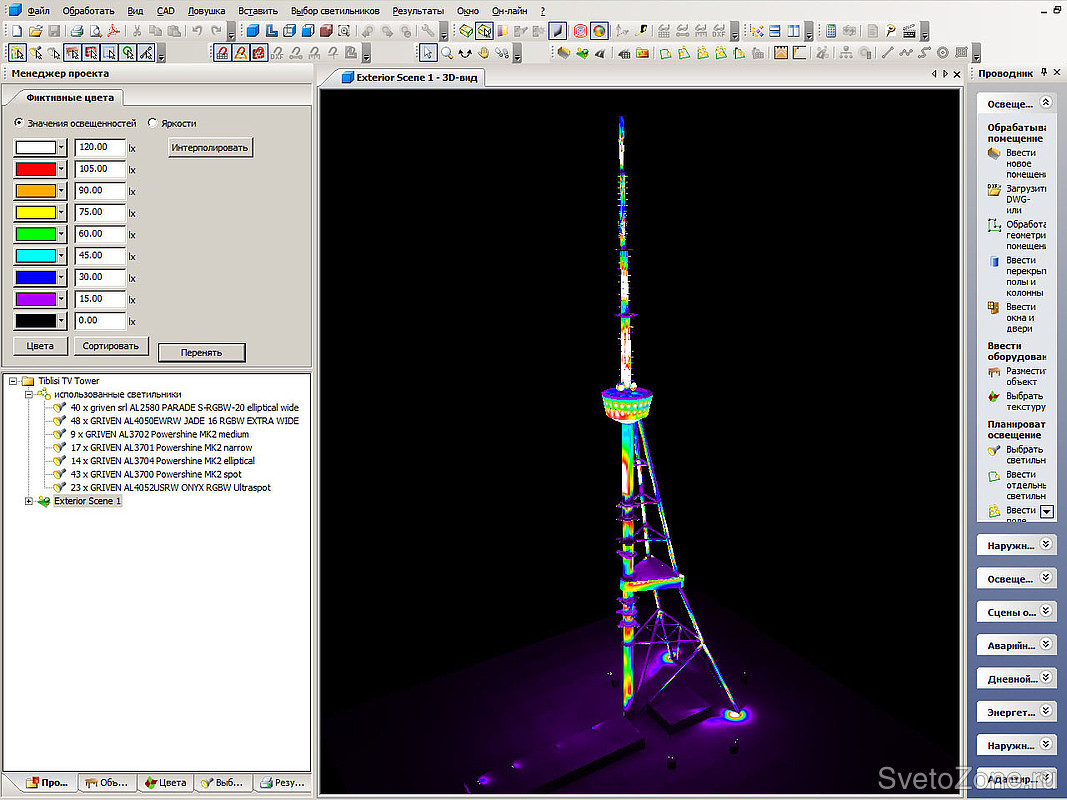Screen dimensions: 1067x800
Task: Expand the Exterior Scene 1 tree node
Action: click(x=29, y=501)
